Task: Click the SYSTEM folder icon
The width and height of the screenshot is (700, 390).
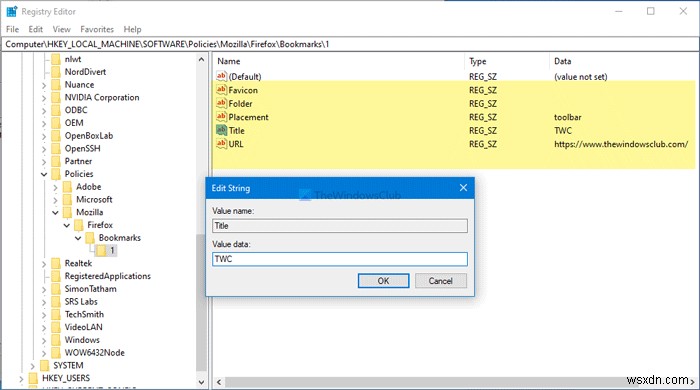Action: pos(45,365)
